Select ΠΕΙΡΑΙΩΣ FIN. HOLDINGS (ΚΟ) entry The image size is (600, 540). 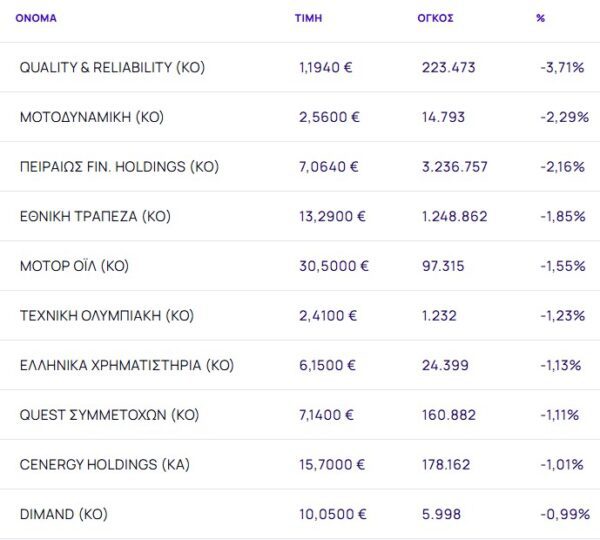pyautogui.click(x=119, y=166)
